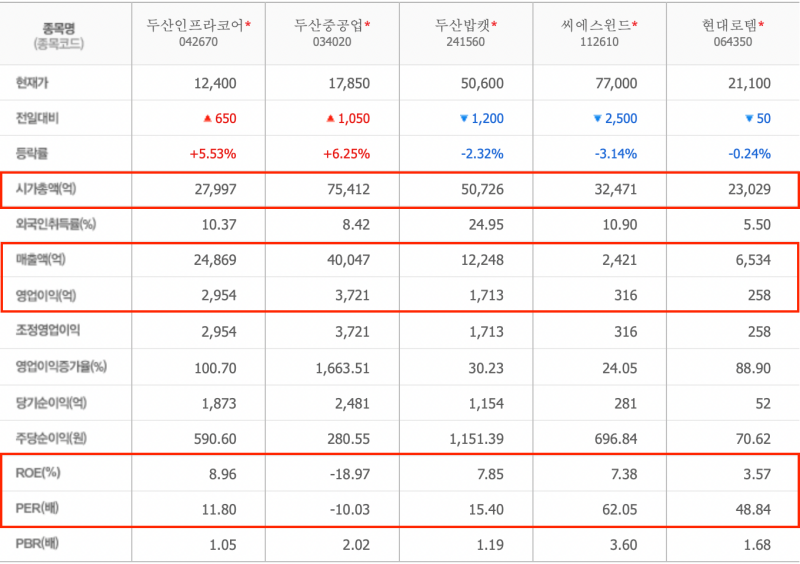The image size is (800, 564).
Task: Select current price 17,850 for 두산중공업
Action: coord(349,83)
